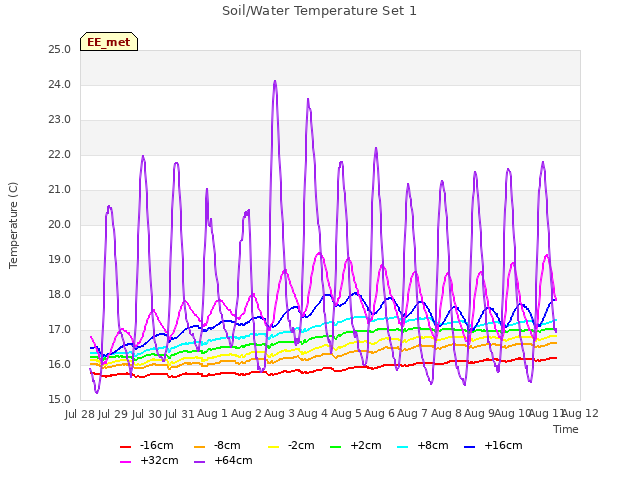
Task: Click the chart title Soil/Water Temperature Set 1
Action: [319, 11]
